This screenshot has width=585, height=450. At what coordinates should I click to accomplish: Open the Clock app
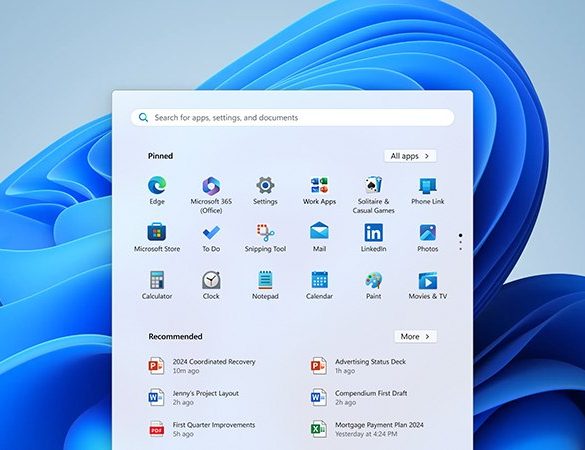click(211, 285)
